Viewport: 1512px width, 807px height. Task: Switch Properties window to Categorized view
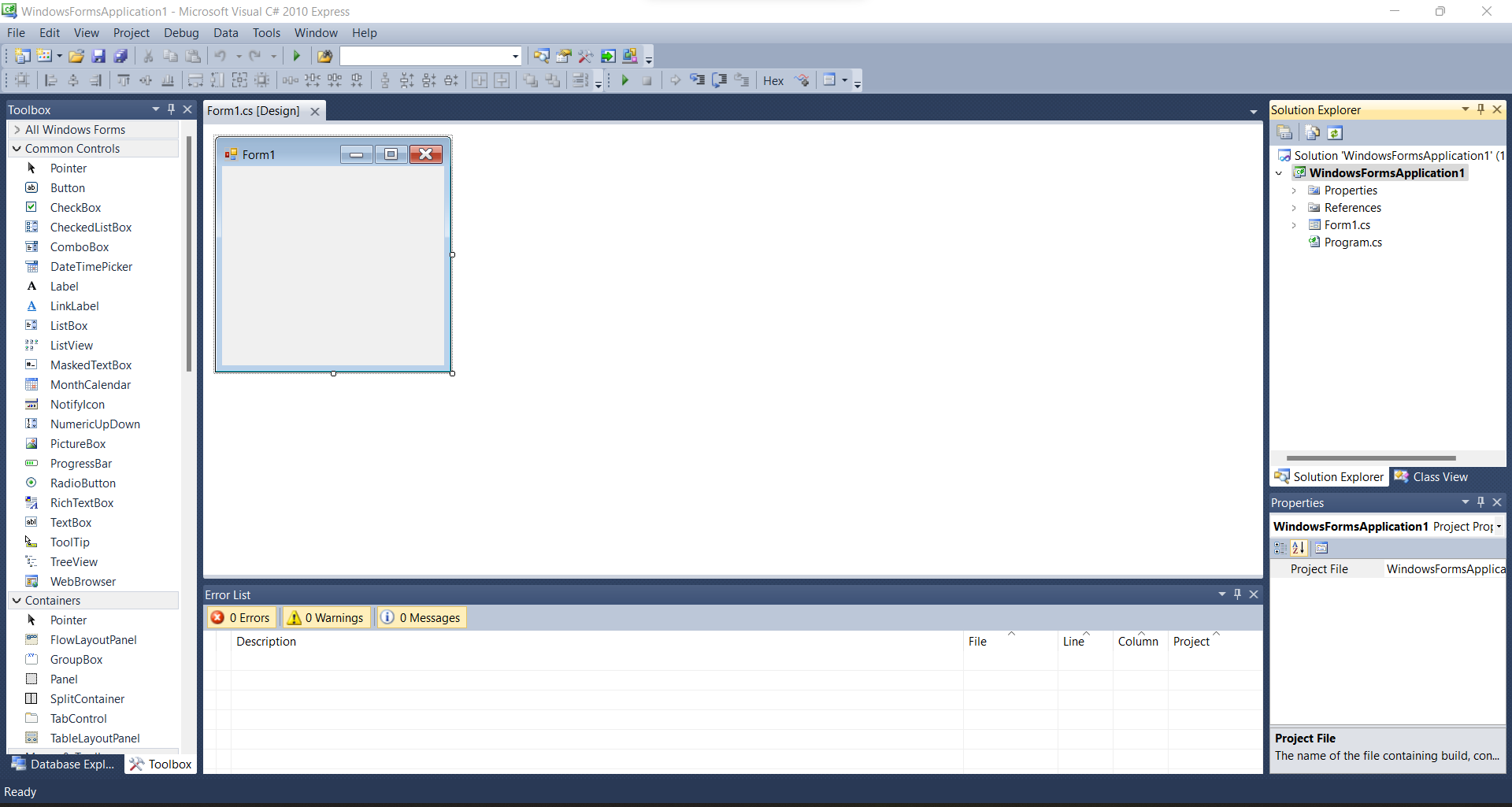click(x=1280, y=548)
